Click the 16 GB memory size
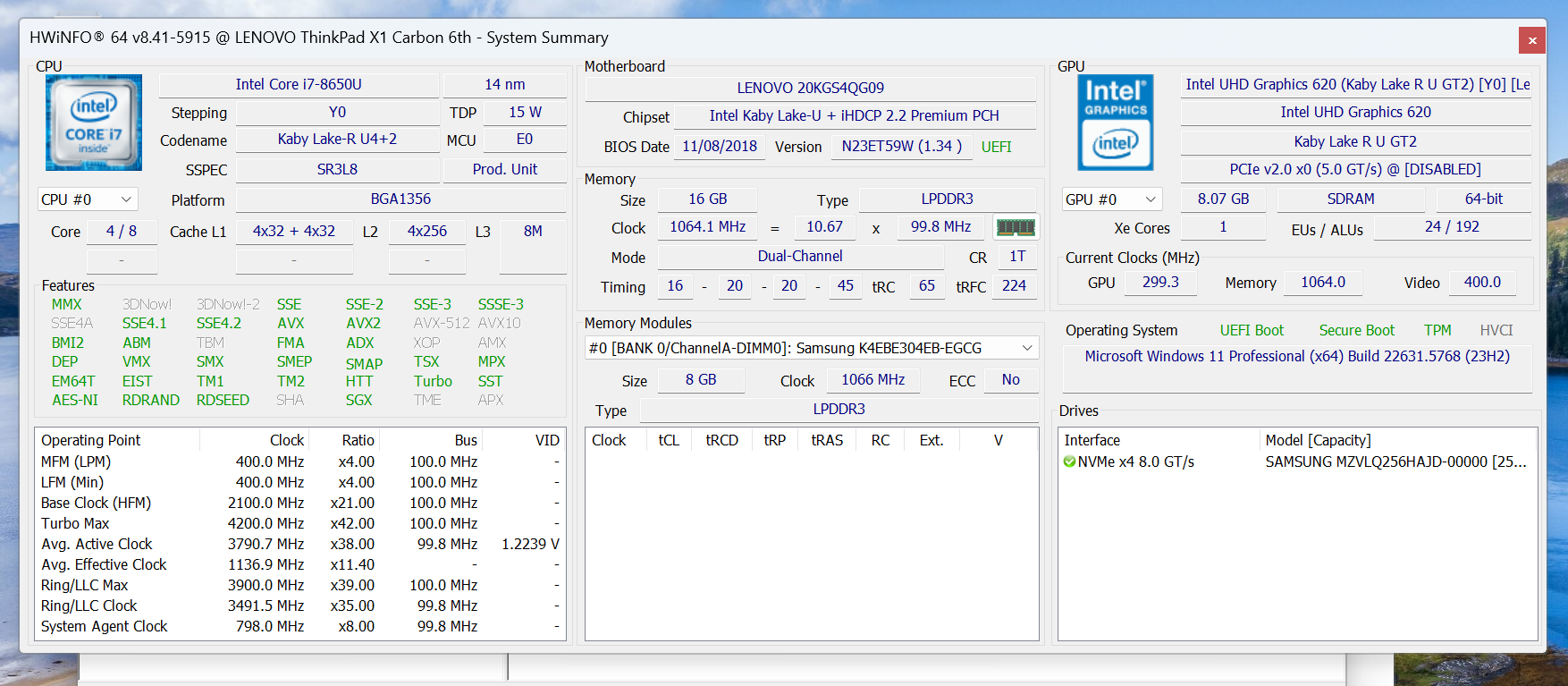This screenshot has width=1568, height=686. pyautogui.click(x=708, y=199)
